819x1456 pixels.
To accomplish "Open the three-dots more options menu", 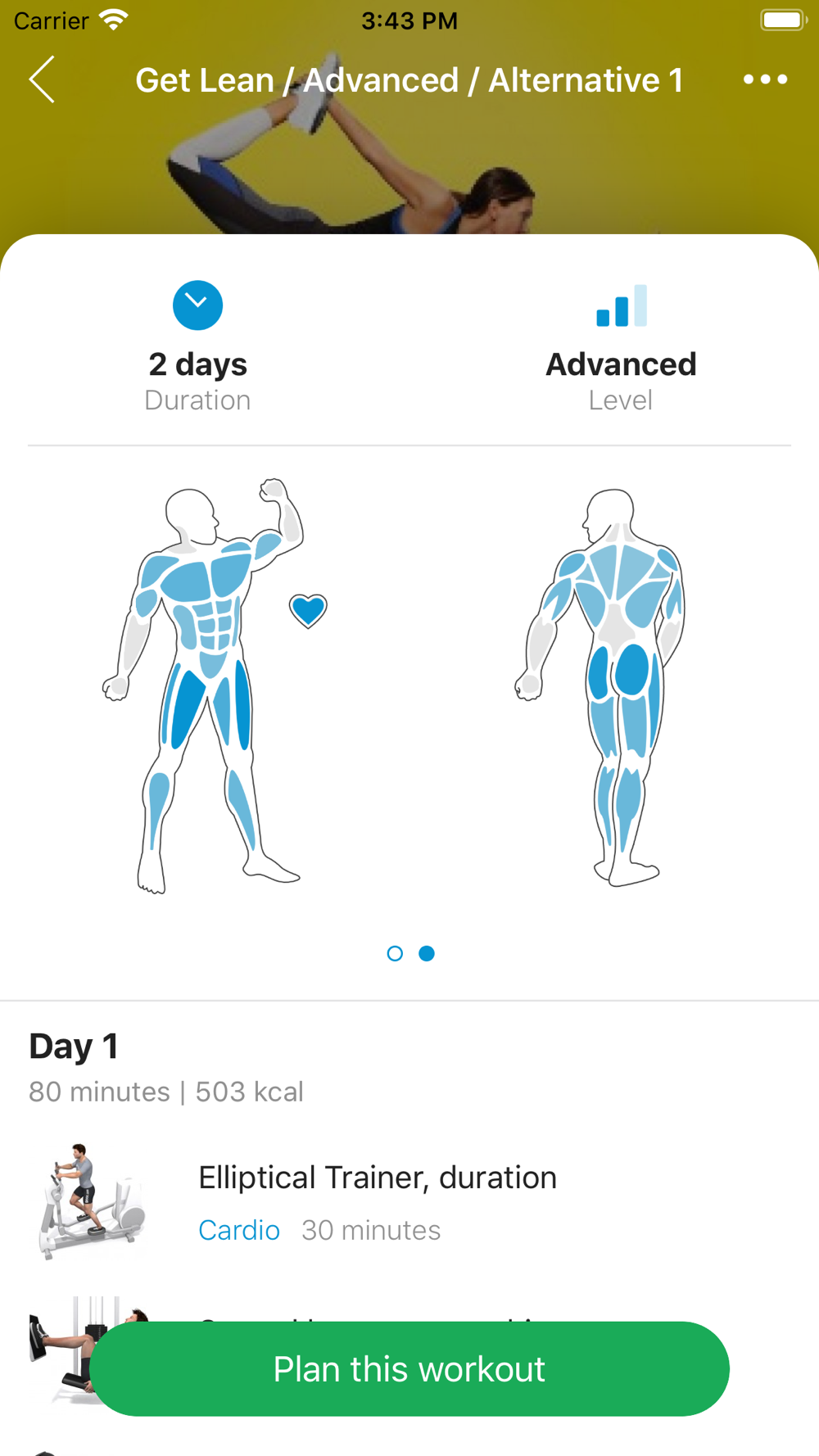I will pos(765,79).
